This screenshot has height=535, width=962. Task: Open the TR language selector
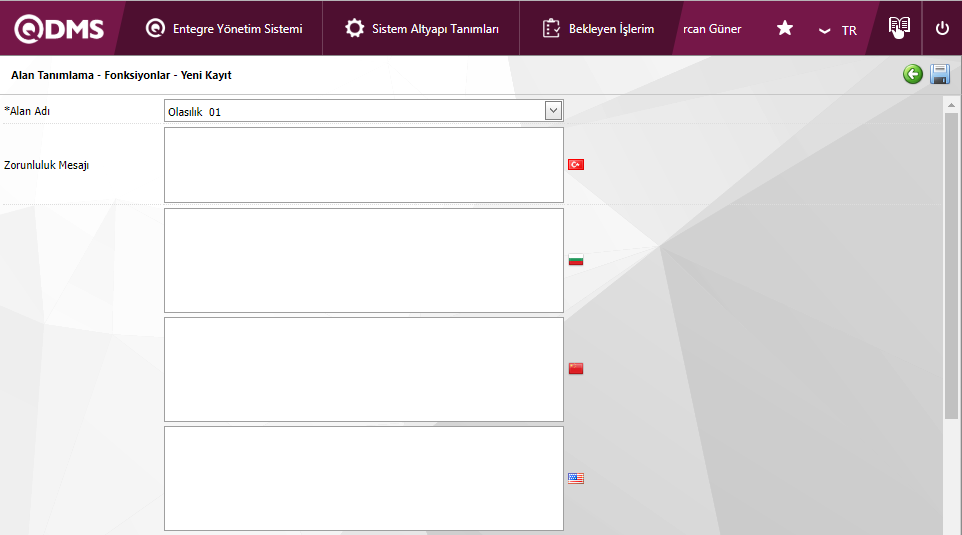click(x=838, y=30)
